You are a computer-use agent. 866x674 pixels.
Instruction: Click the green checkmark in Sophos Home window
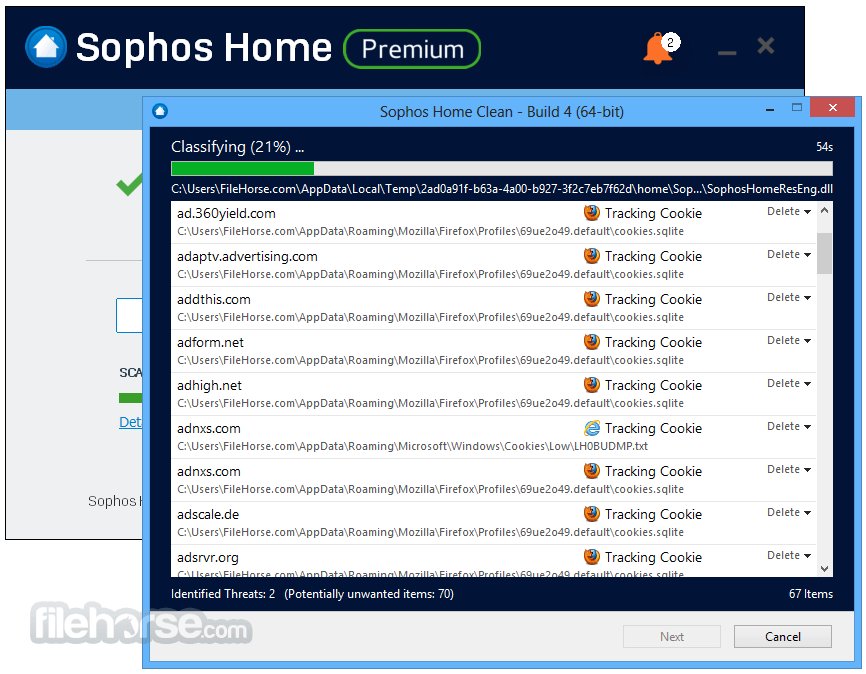[x=129, y=185]
